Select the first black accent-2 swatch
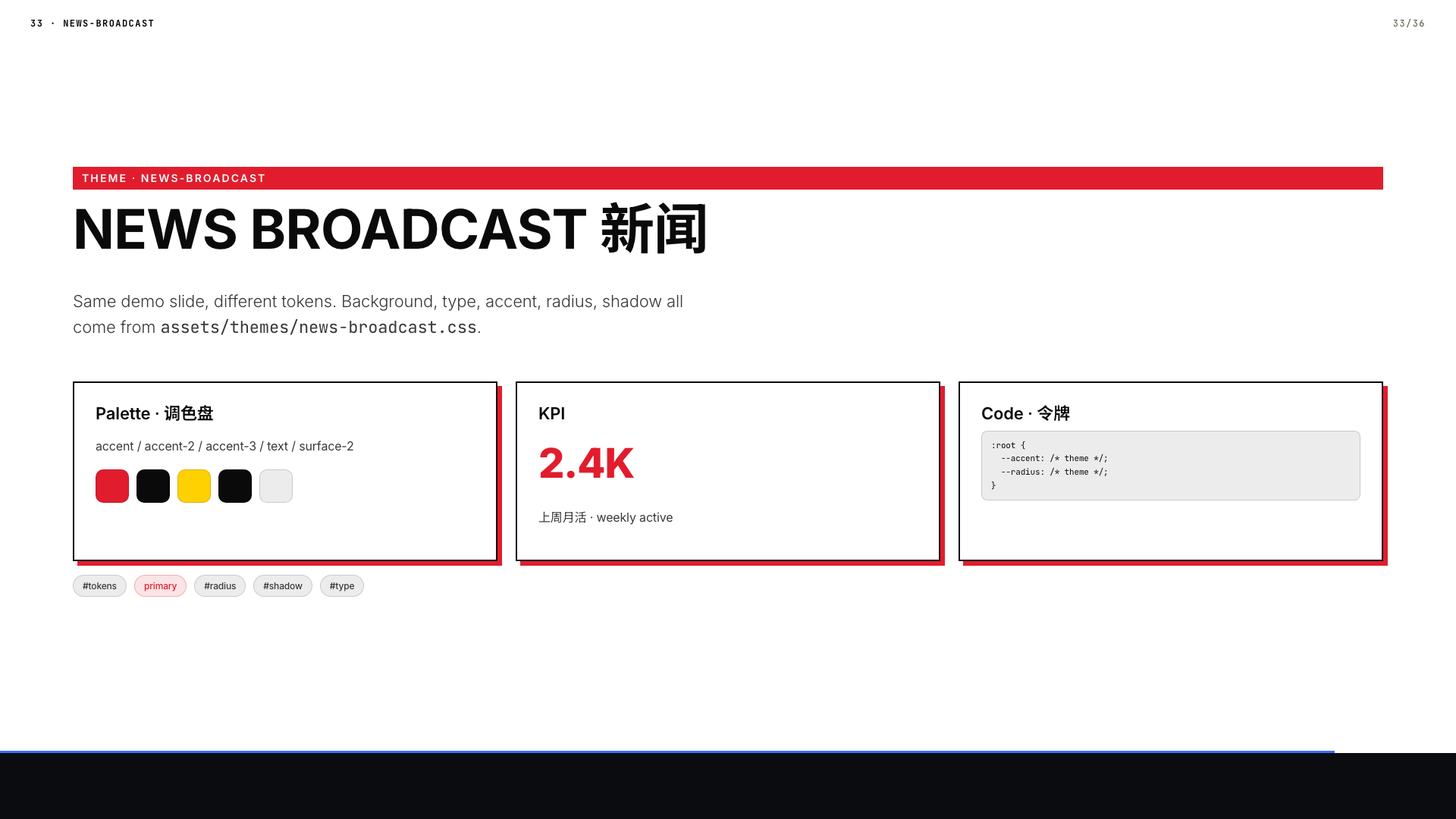The image size is (1456, 819). pos(153,486)
